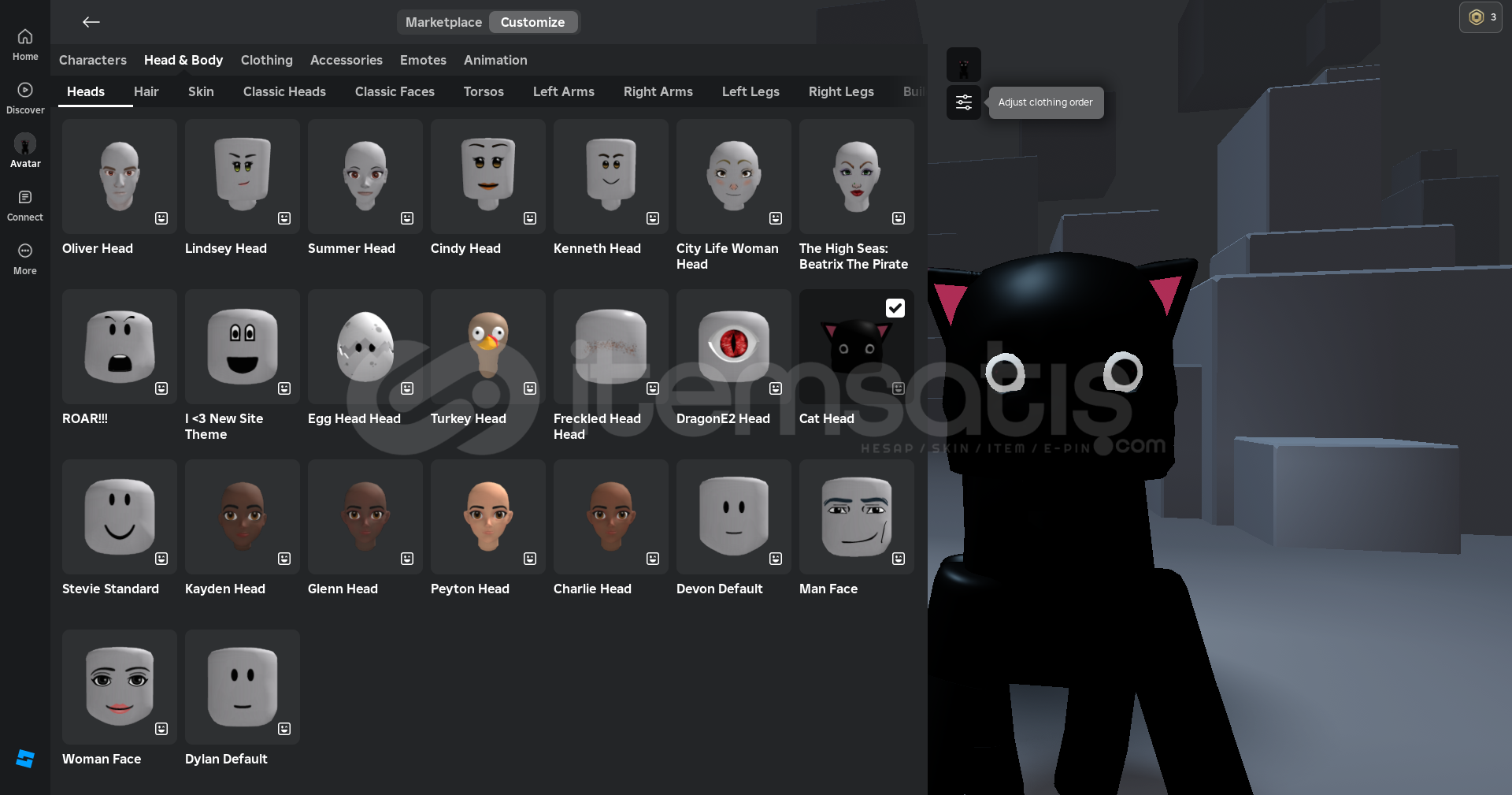This screenshot has height=795, width=1512.
Task: Click face badge icon on Man Face
Action: (x=899, y=559)
